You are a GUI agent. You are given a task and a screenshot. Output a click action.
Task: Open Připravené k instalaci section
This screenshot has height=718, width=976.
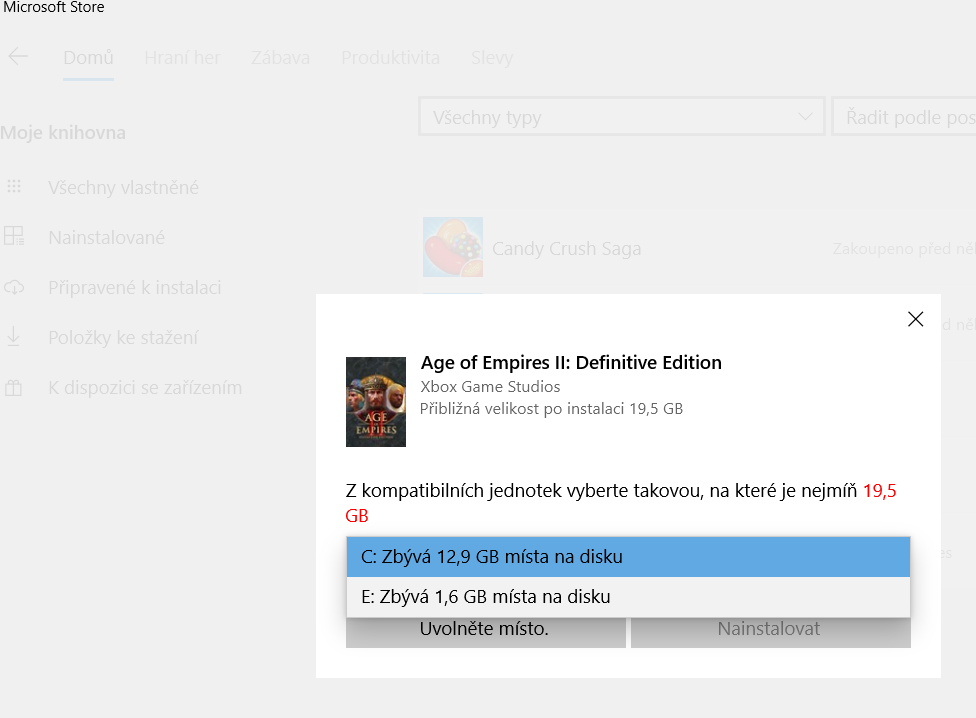pos(134,287)
